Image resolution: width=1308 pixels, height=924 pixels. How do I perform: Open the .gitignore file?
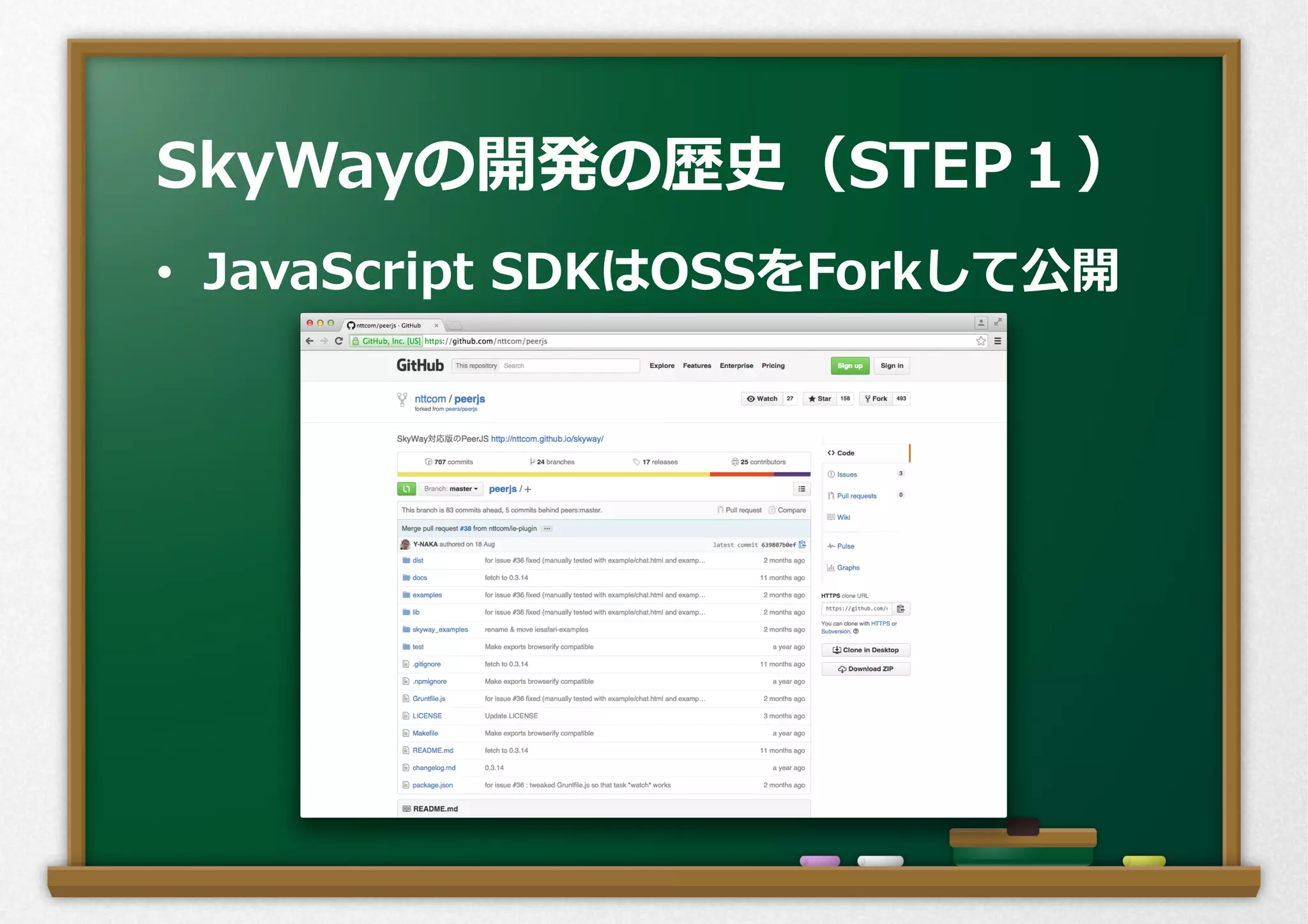[x=427, y=664]
